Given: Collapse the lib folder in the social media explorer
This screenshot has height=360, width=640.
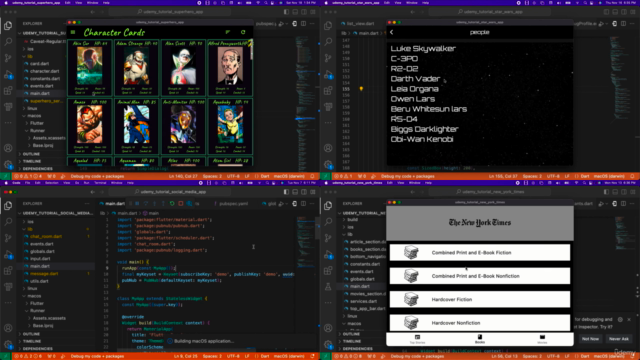Looking at the screenshot, I should (30, 229).
